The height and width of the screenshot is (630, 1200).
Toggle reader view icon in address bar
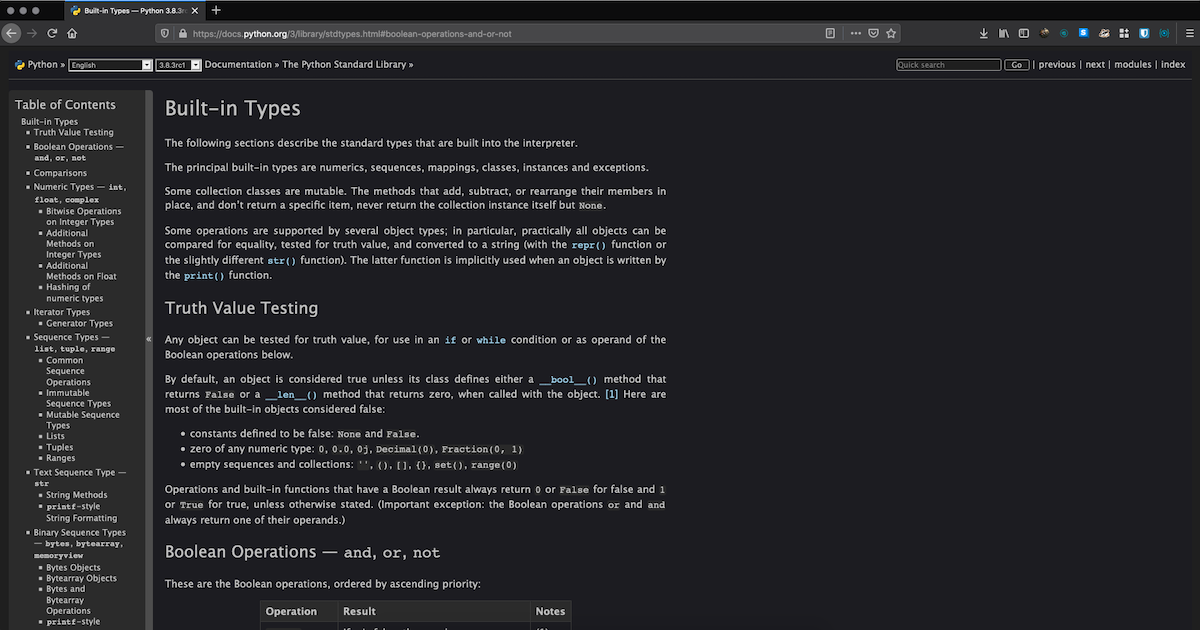pyautogui.click(x=830, y=33)
